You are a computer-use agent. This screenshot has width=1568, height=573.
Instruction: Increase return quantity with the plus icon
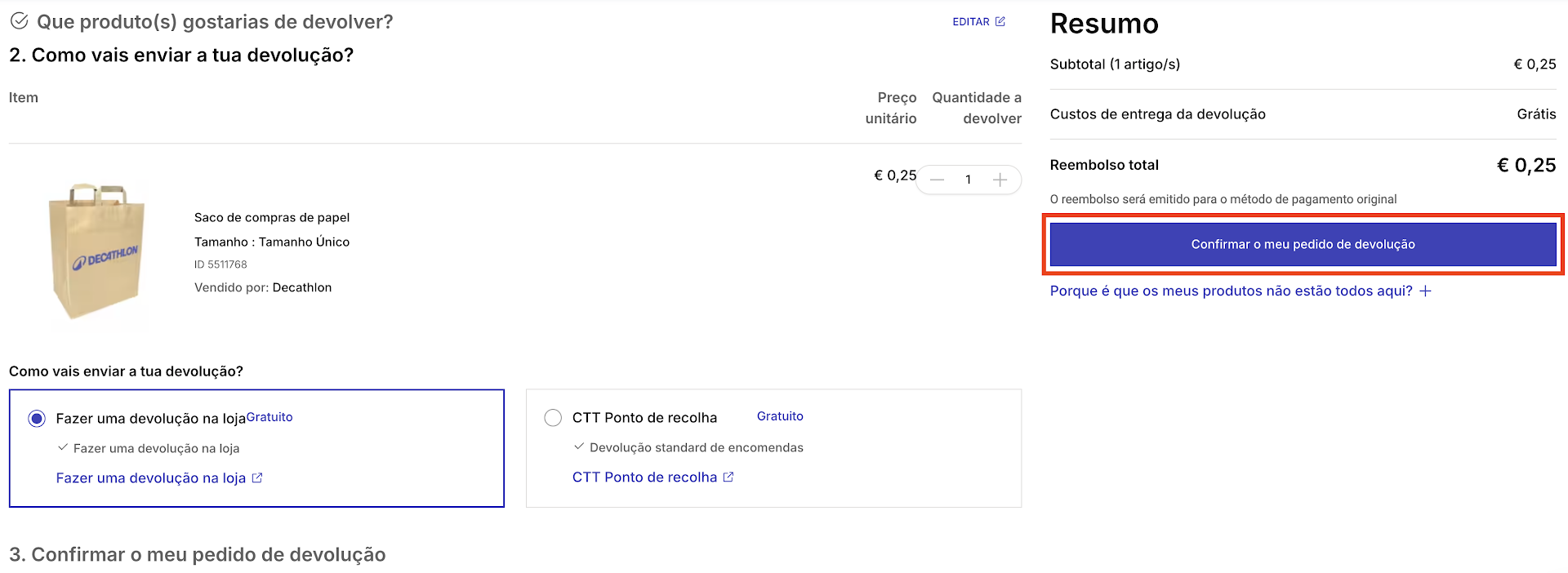[x=1000, y=180]
